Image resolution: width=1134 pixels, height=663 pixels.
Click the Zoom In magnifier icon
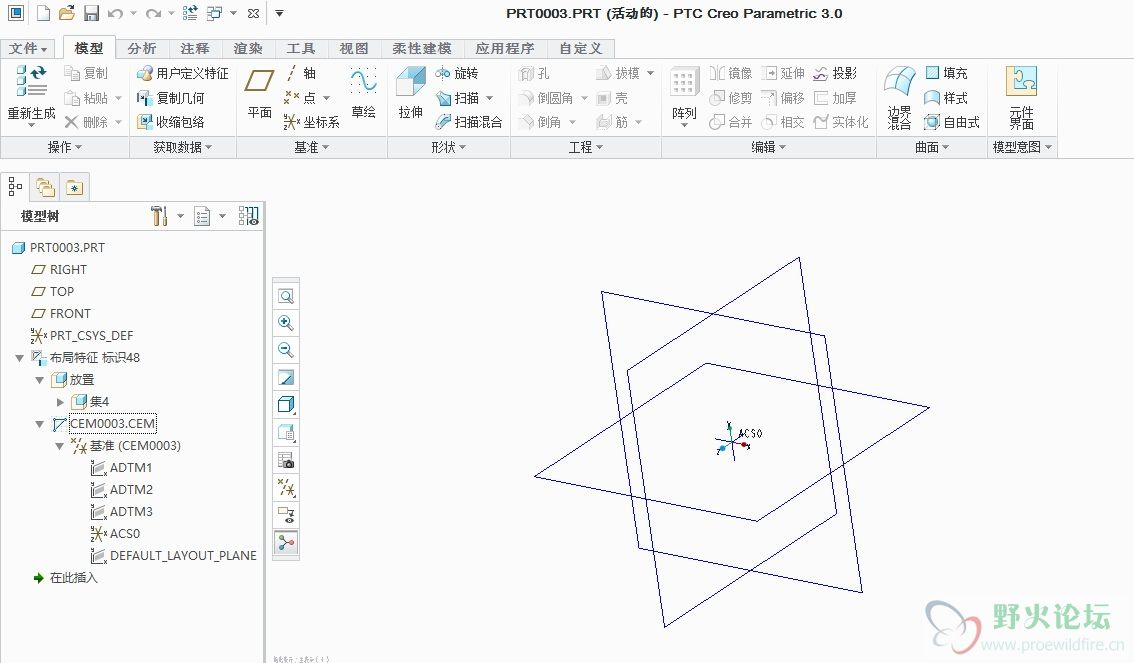286,323
